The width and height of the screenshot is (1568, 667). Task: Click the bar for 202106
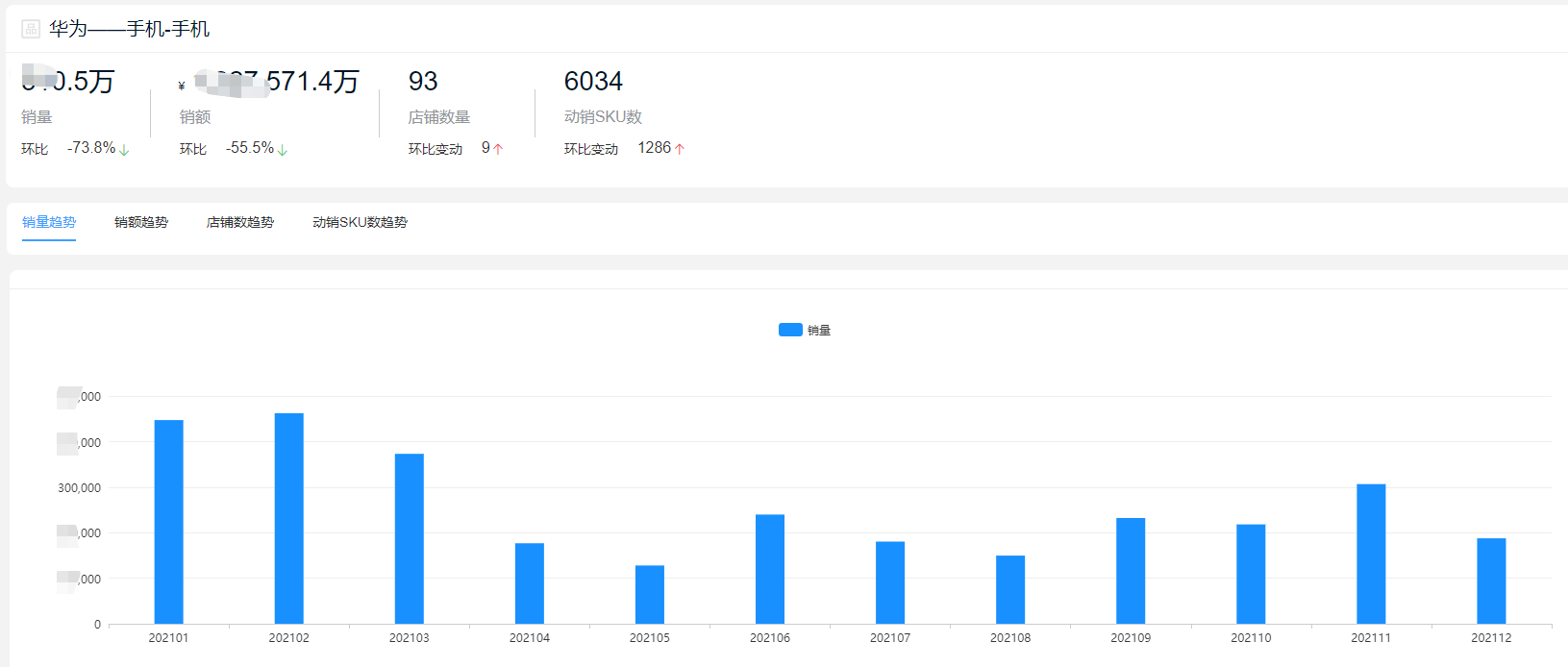(770, 569)
